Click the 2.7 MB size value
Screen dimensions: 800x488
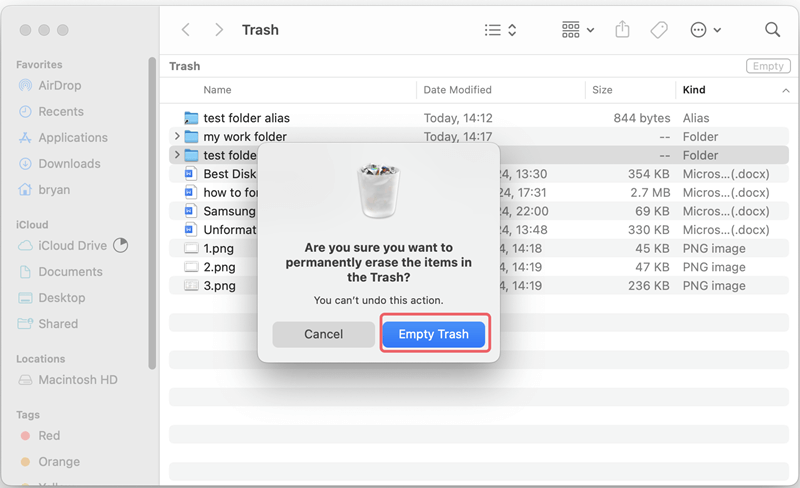650,192
